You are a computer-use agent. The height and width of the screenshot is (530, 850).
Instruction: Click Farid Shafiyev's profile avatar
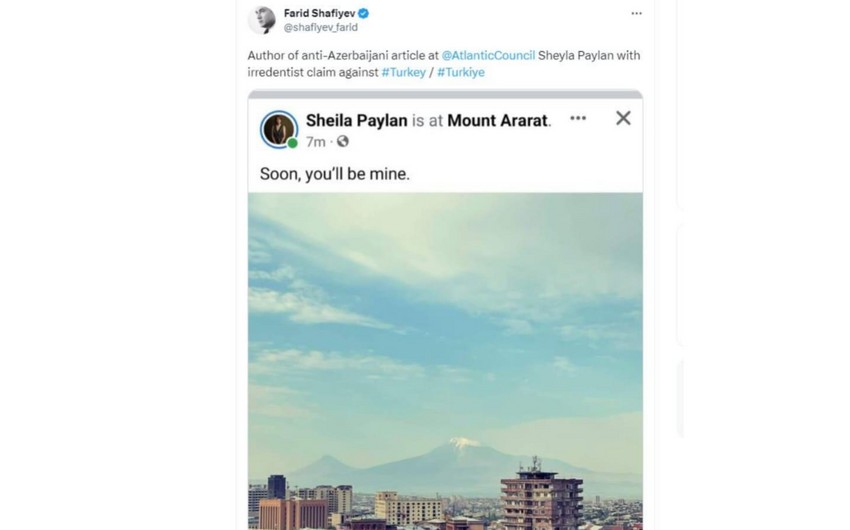[262, 19]
